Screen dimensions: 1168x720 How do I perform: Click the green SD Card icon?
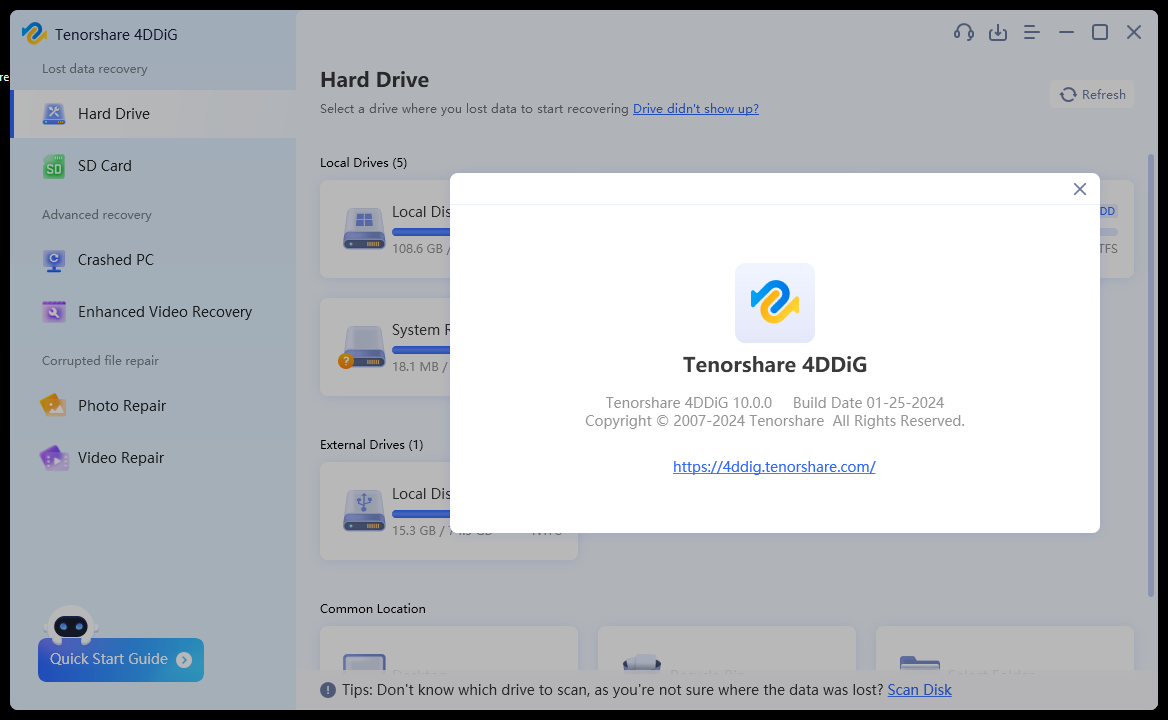pyautogui.click(x=54, y=167)
